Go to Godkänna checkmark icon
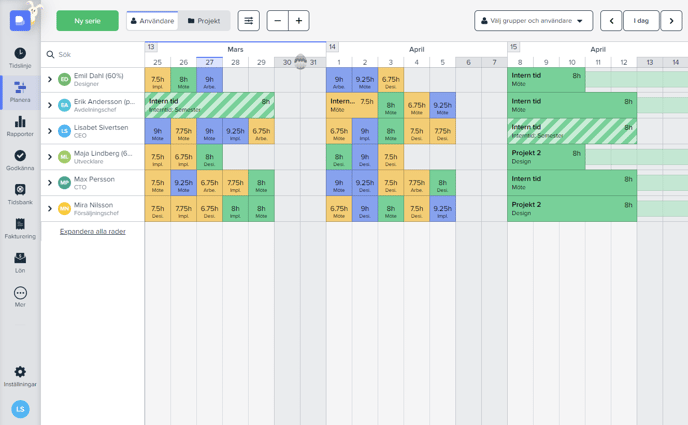The image size is (688, 425). point(20,156)
